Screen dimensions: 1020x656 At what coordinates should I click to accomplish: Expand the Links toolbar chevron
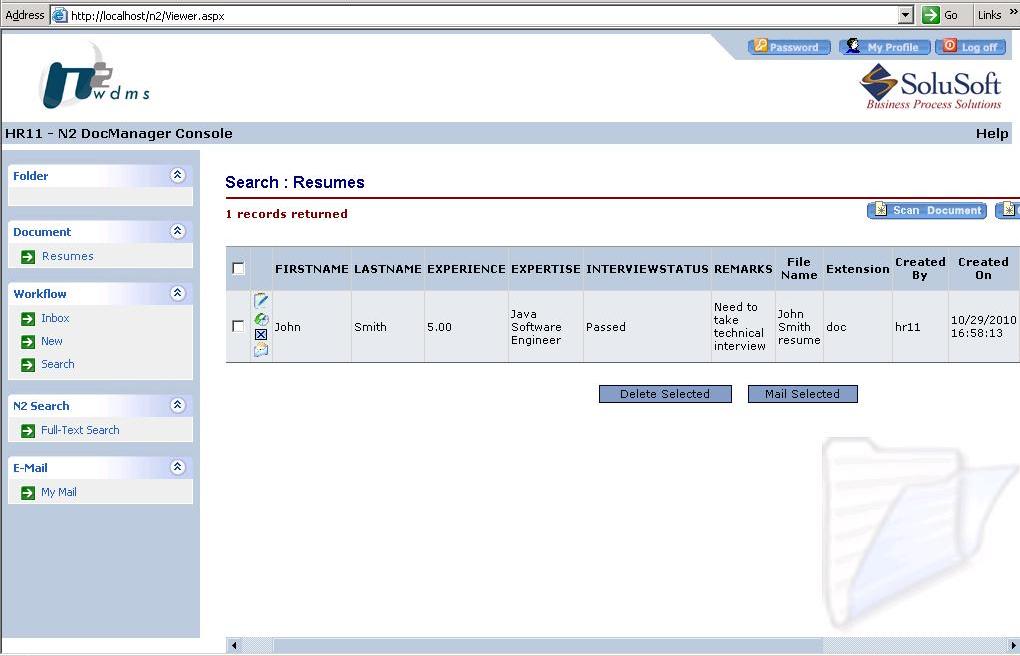tap(1013, 13)
